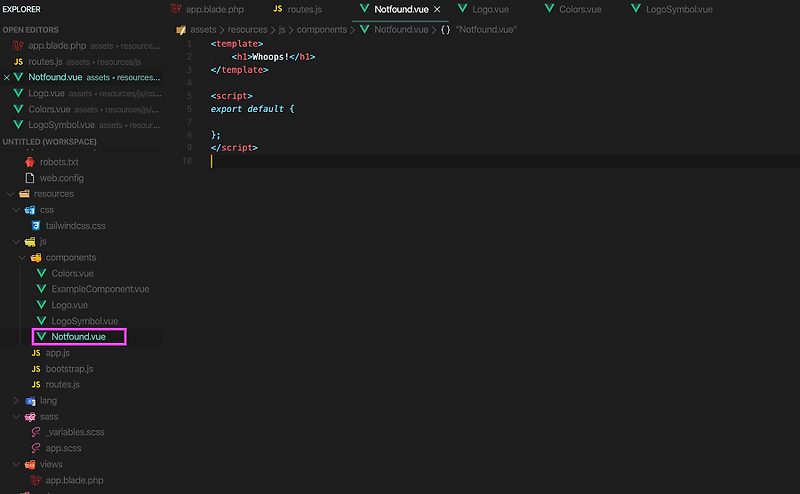
Task: Close the Notfound.vue tab
Action: [437, 9]
